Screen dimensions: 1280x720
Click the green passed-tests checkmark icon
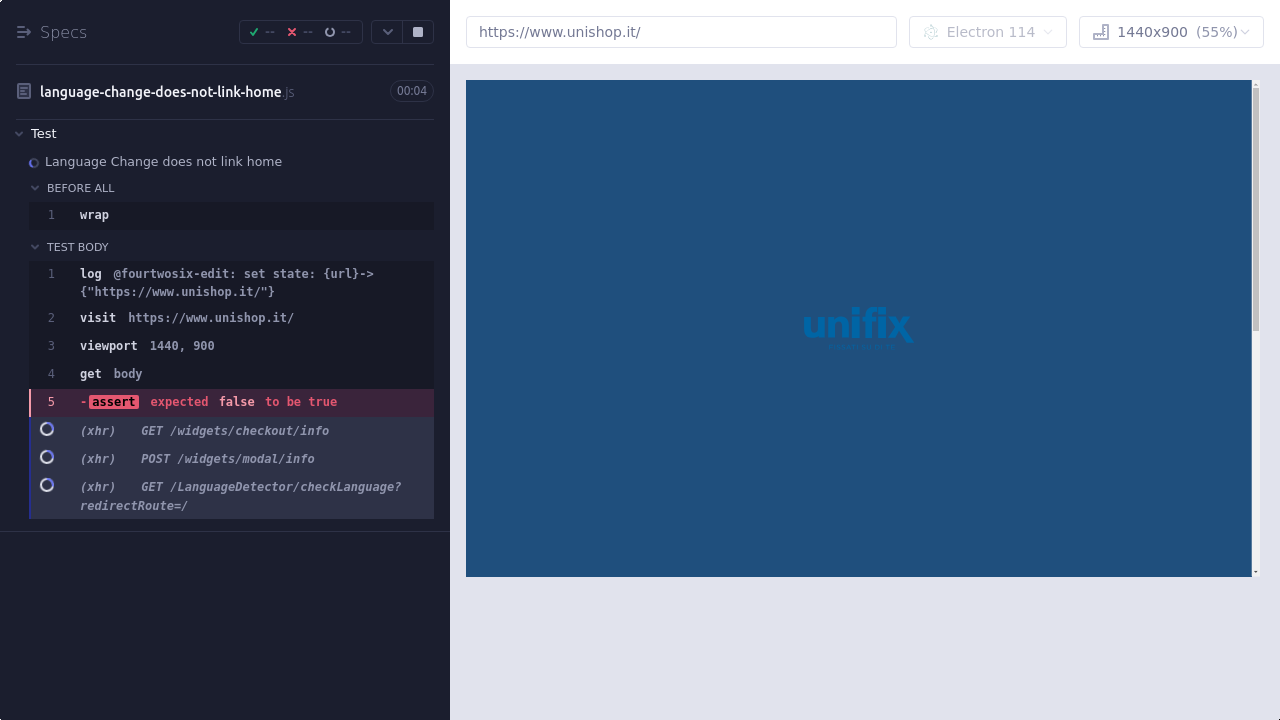[x=254, y=32]
